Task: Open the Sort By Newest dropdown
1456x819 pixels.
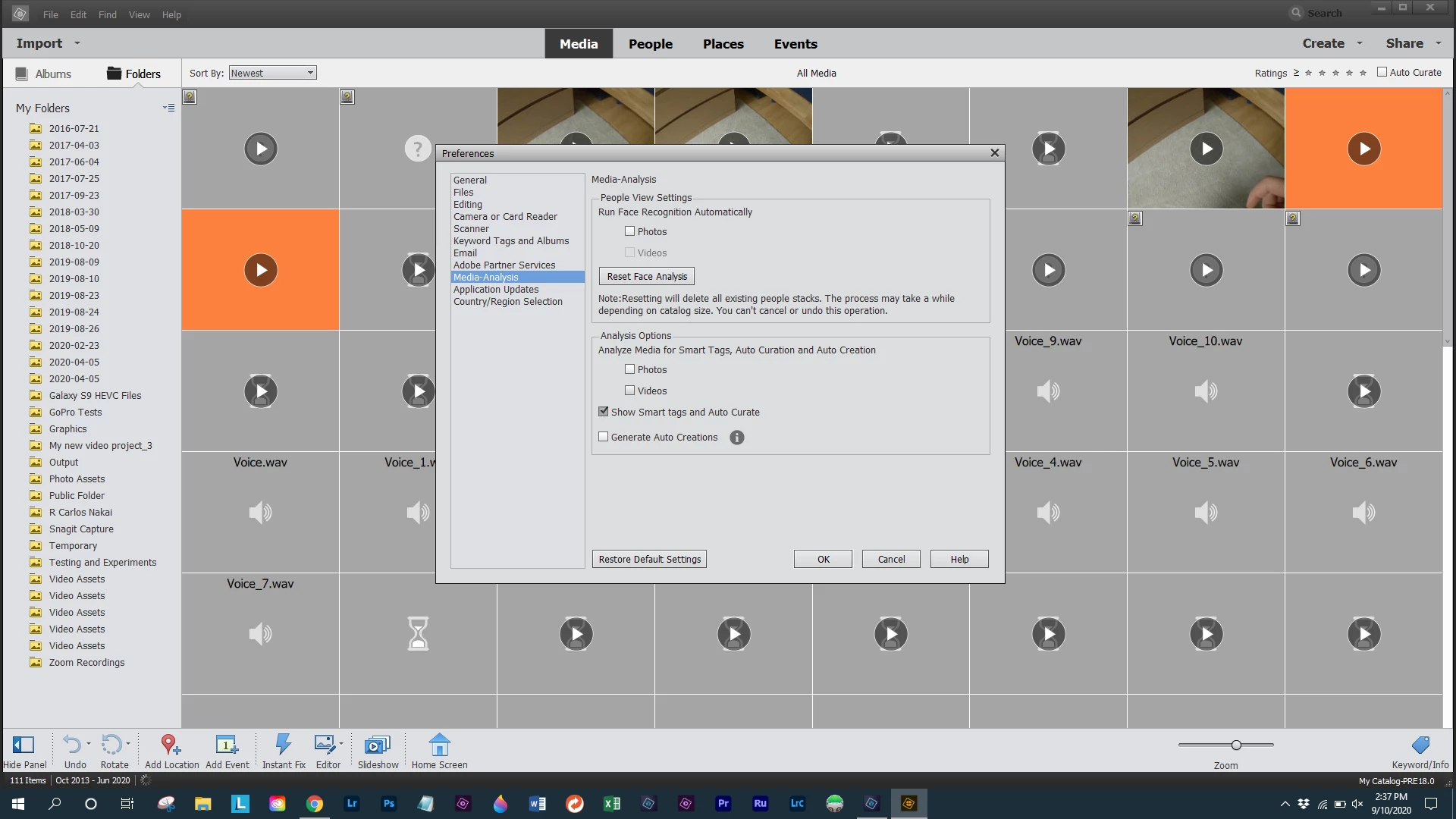Action: pos(272,73)
